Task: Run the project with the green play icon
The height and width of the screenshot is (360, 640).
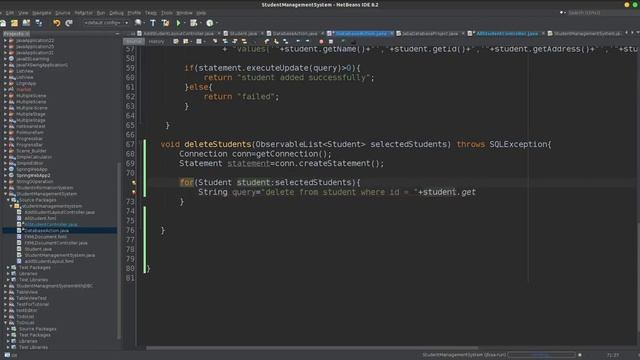Action: click(178, 23)
